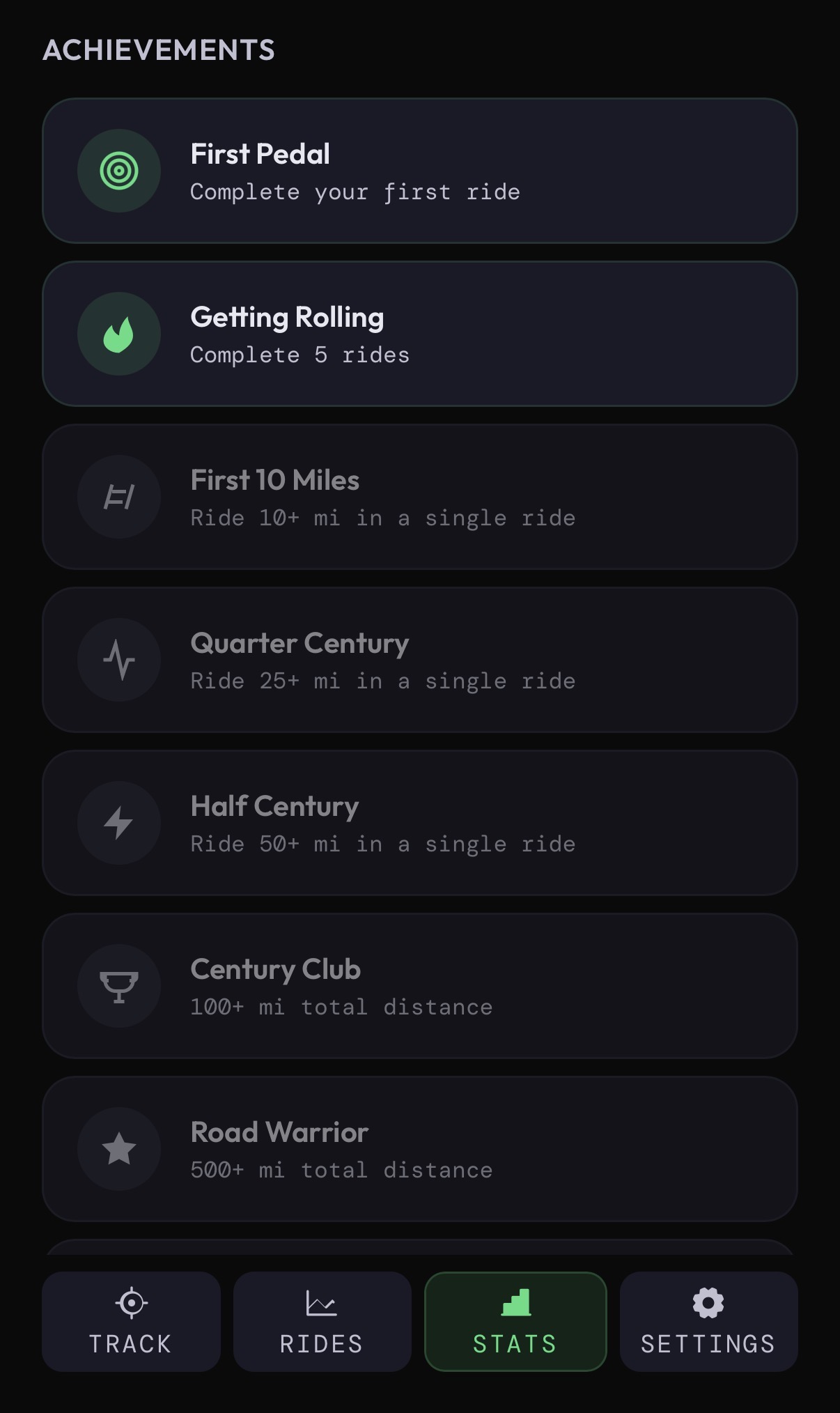Go to the Settings tab label
Viewport: 840px width, 1413px height.
click(x=708, y=1344)
